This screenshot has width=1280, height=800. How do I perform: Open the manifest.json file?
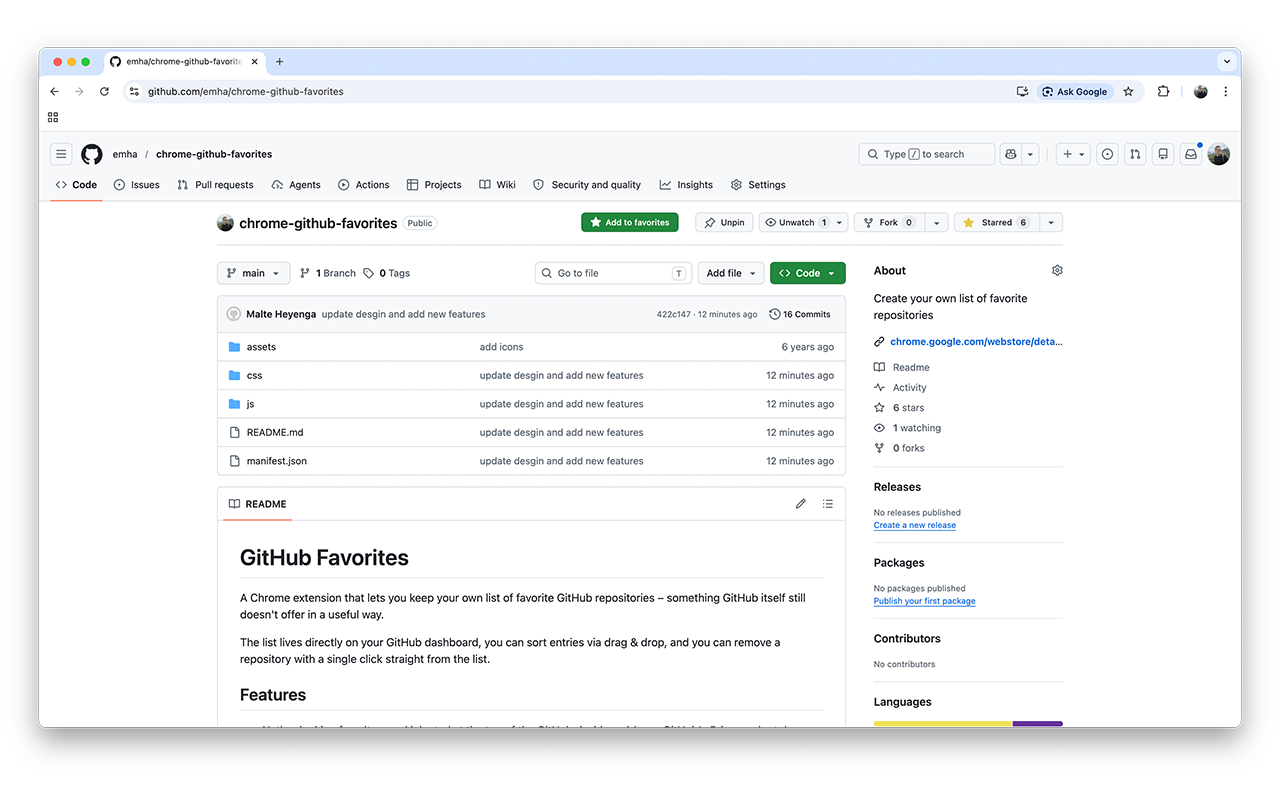(277, 461)
